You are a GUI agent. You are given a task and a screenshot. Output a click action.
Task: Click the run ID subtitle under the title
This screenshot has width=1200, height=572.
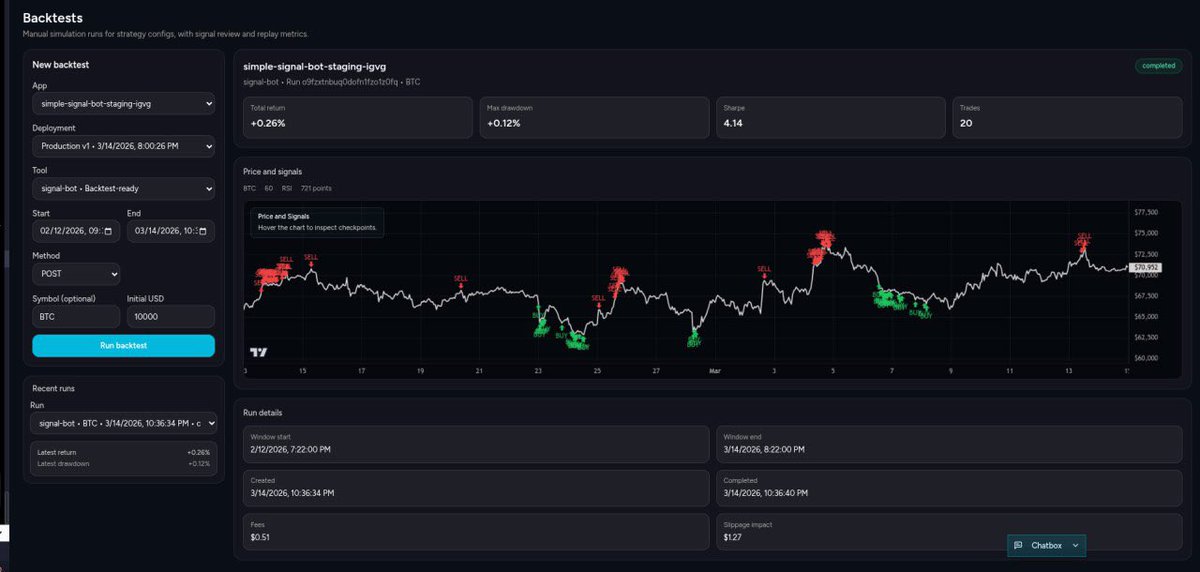(x=332, y=81)
